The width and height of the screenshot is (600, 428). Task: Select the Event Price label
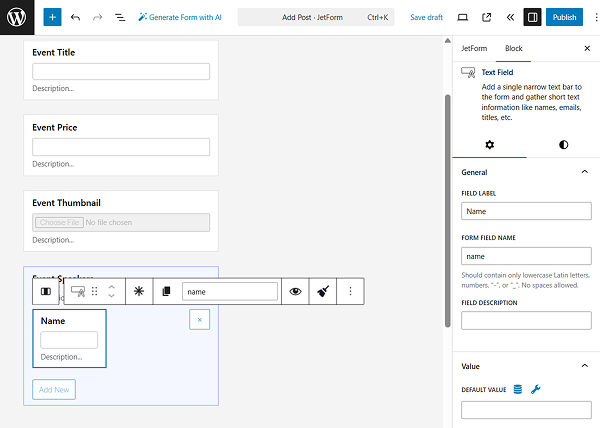click(55, 127)
